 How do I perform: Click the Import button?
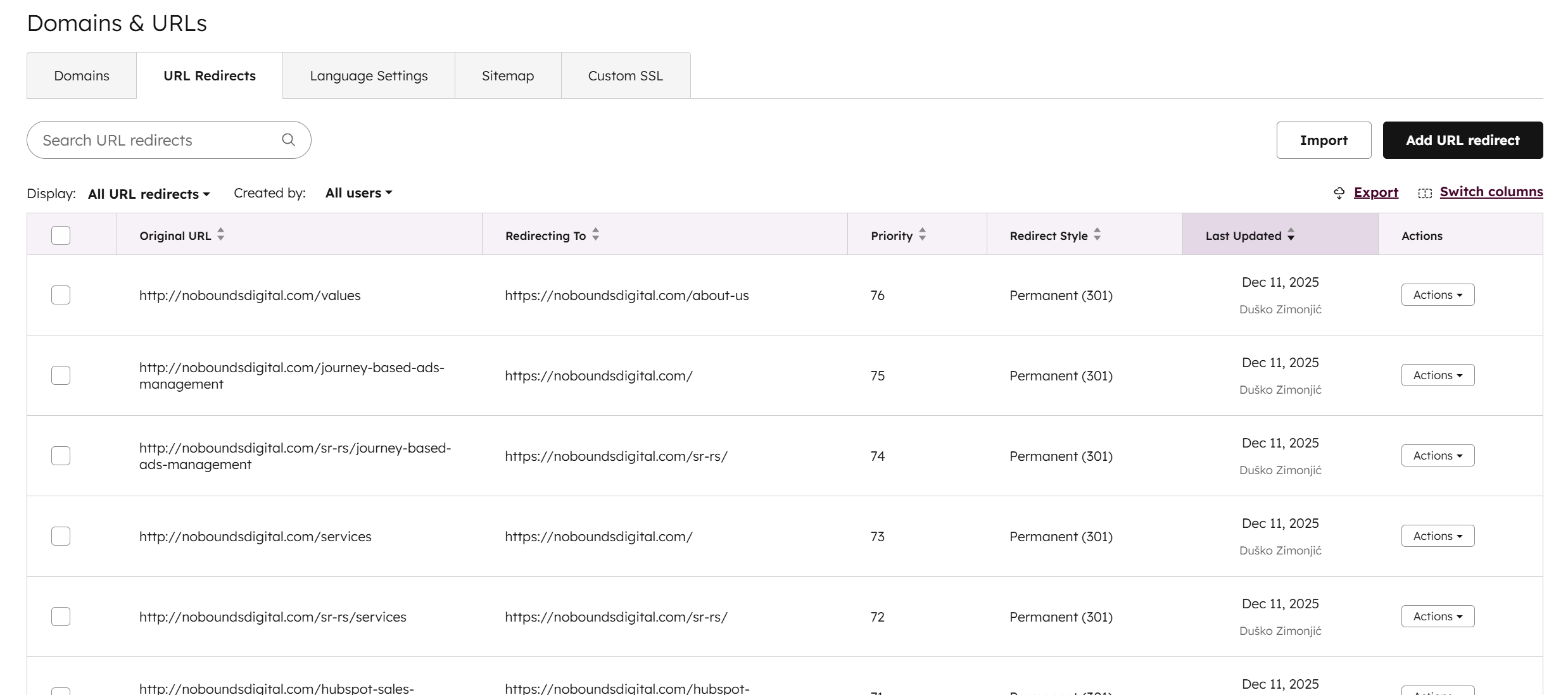coord(1324,140)
